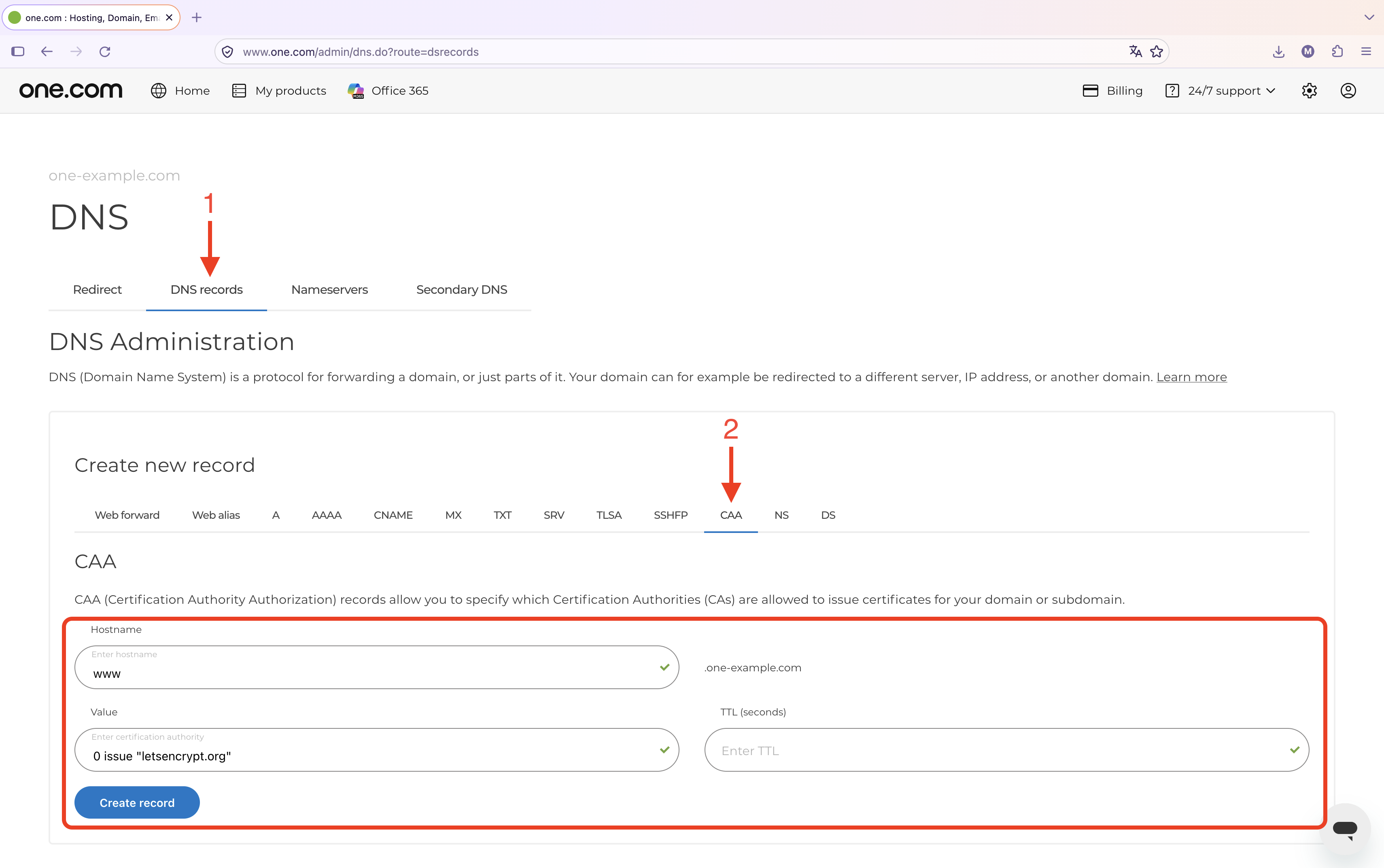
Task: Reload the page
Action: (x=104, y=52)
